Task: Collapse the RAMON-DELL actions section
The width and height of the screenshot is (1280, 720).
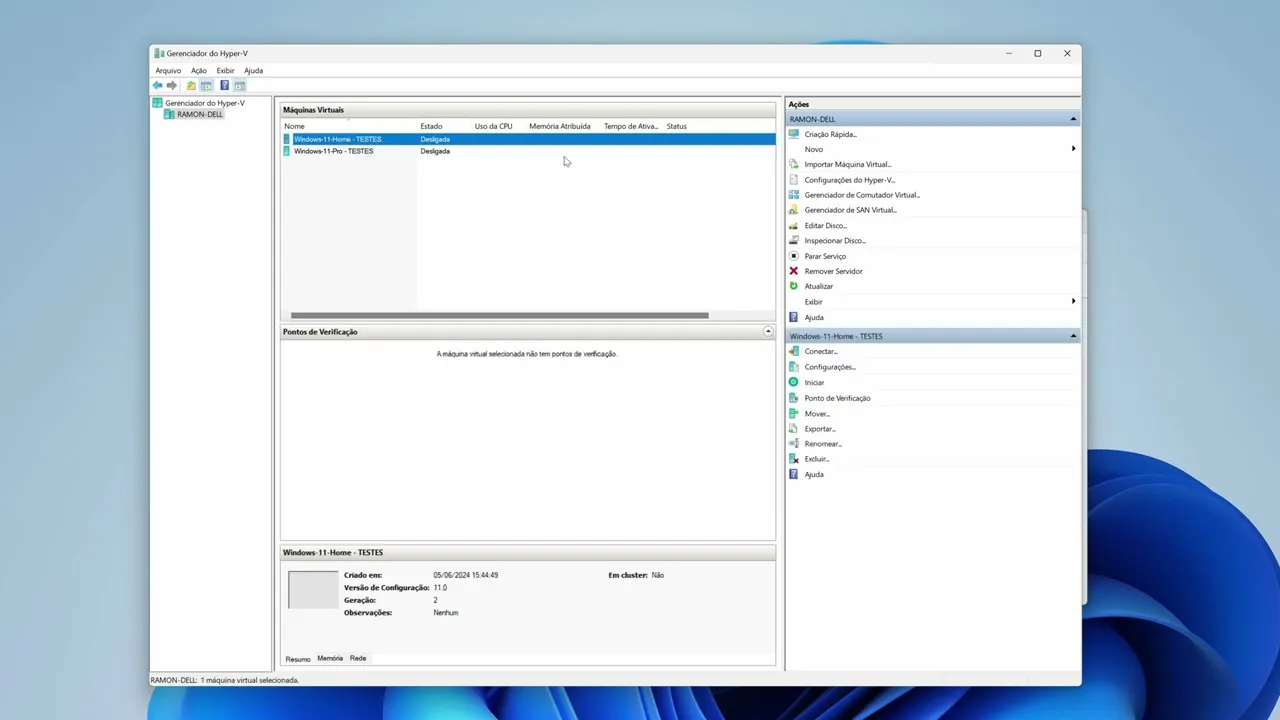Action: 1073,119
